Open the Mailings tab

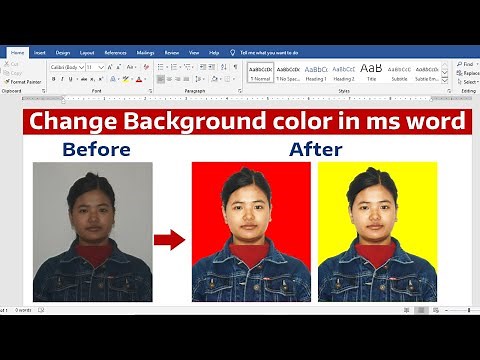pyautogui.click(x=145, y=53)
